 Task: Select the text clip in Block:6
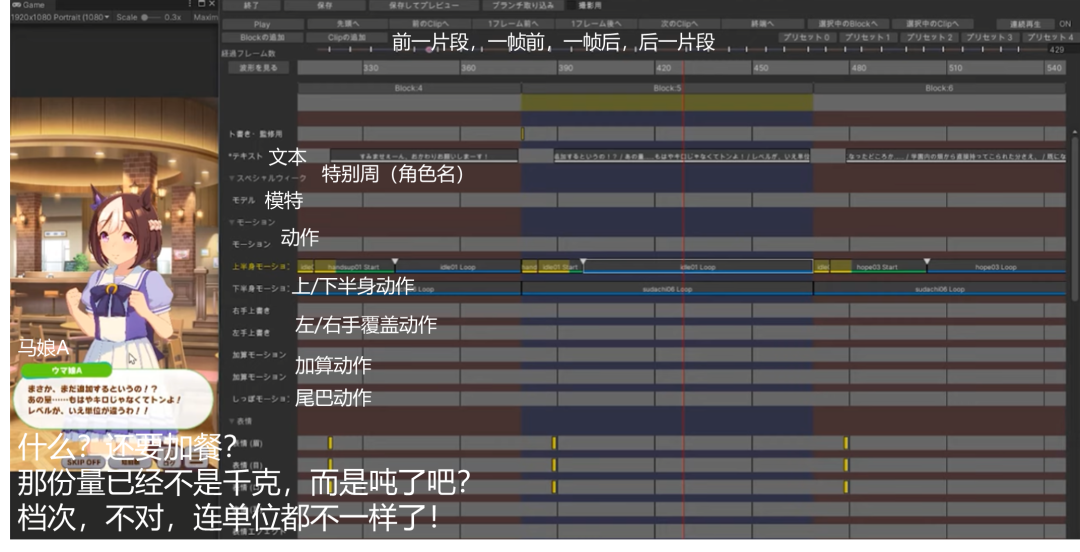coord(956,156)
